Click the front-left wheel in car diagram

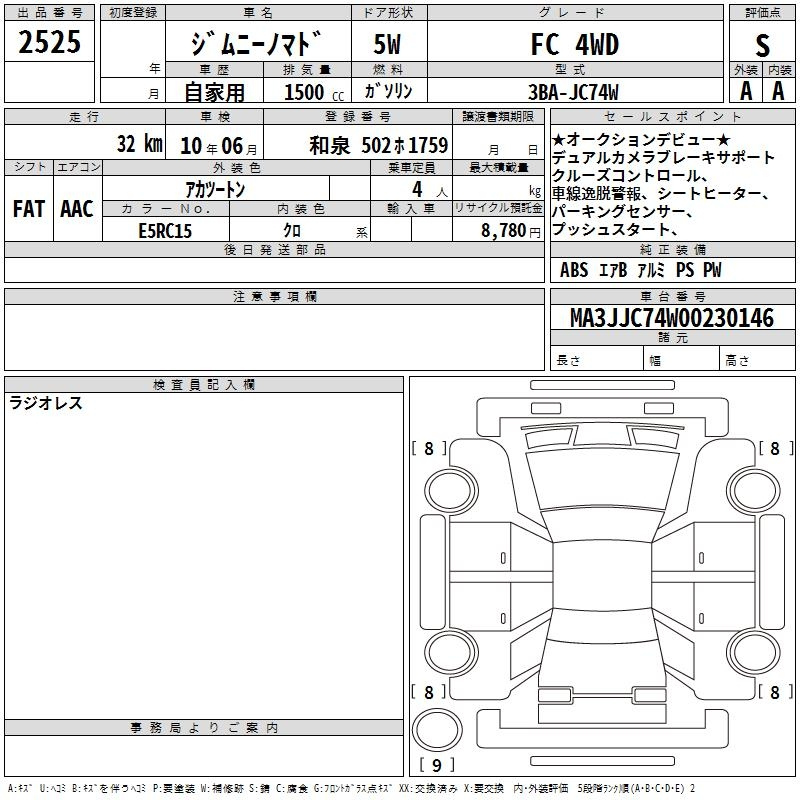pos(451,491)
